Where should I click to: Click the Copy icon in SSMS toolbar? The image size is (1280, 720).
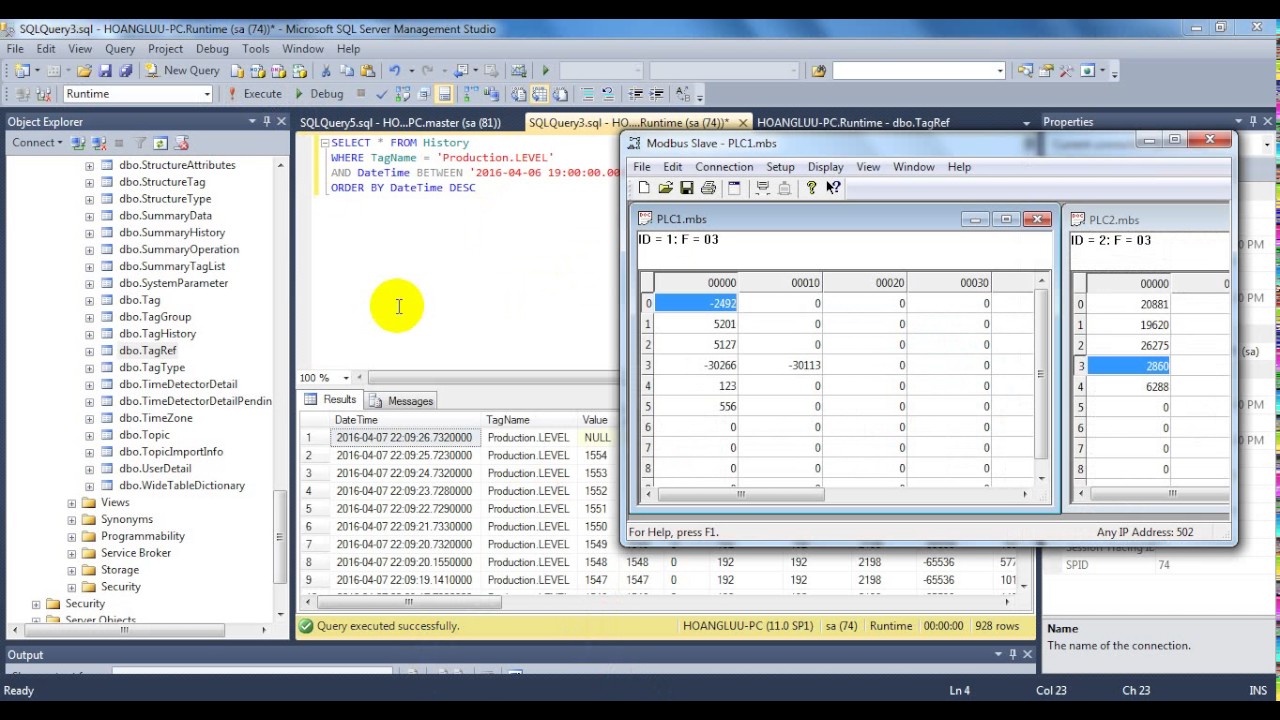(346, 71)
